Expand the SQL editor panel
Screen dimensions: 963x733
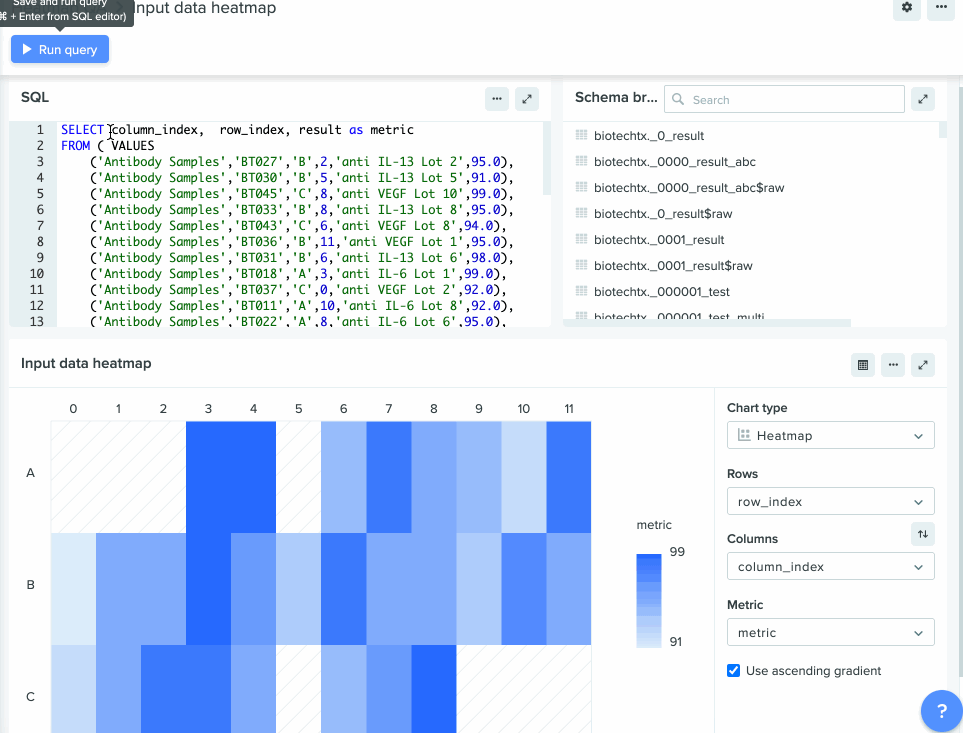click(x=527, y=99)
